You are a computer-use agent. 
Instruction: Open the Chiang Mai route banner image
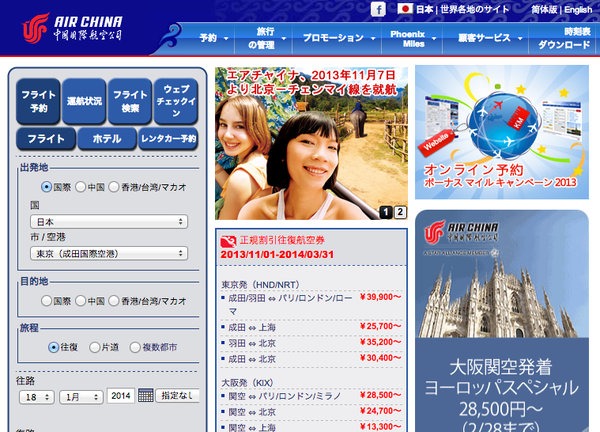311,143
